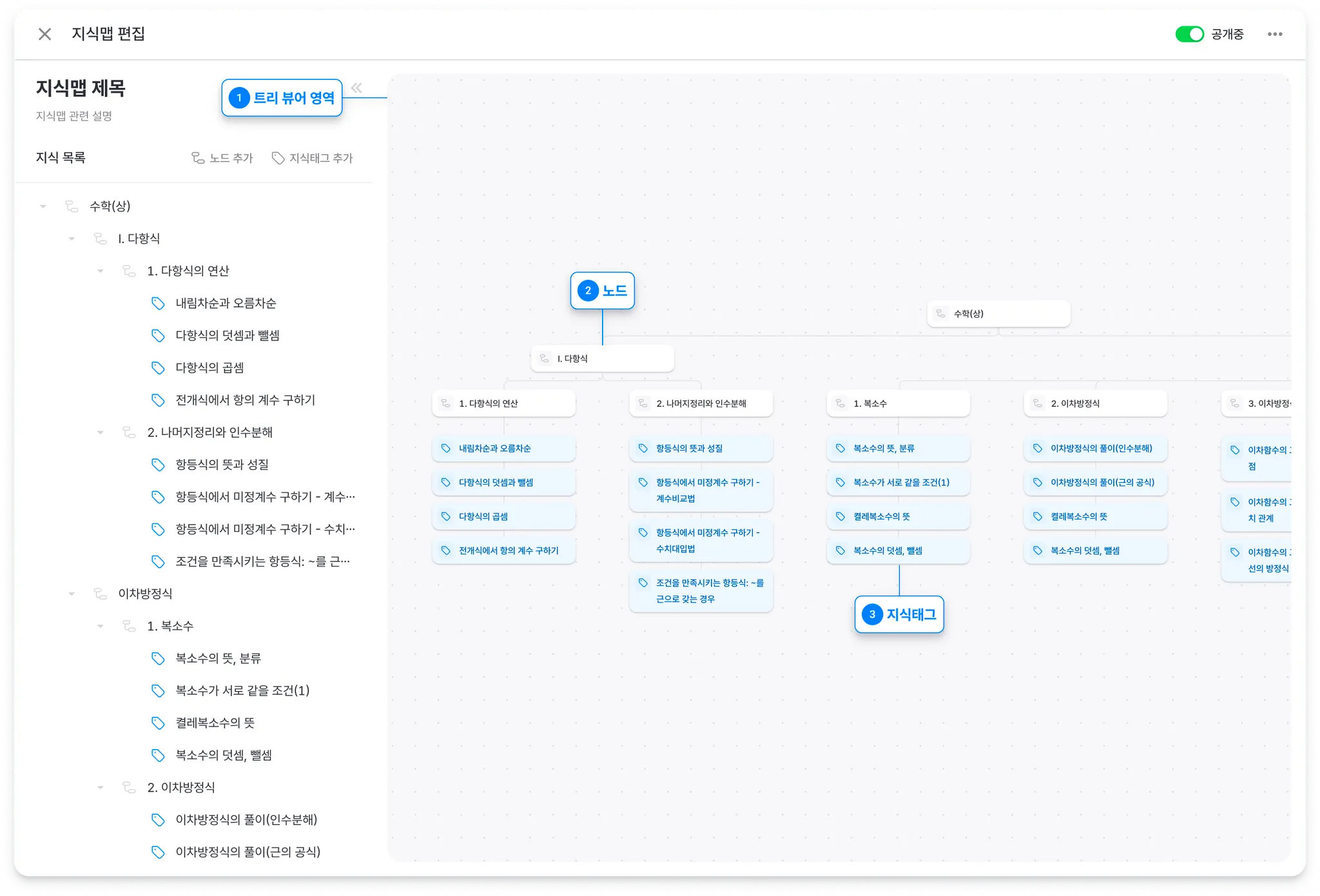
Task: Select the I. 다항식 node on canvas
Action: (x=602, y=358)
